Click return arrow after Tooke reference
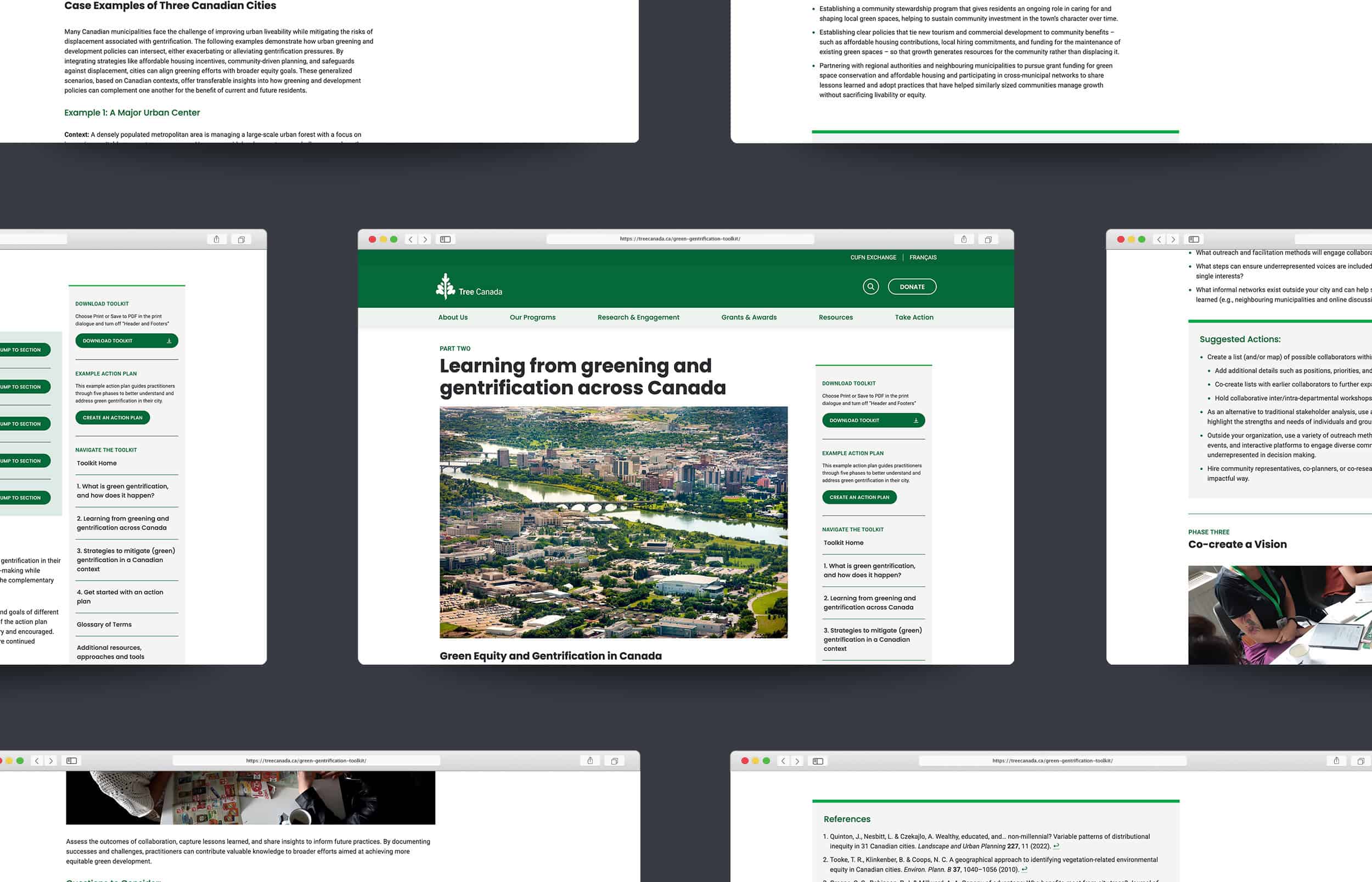Viewport: 1372px width, 882px height. point(1025,869)
